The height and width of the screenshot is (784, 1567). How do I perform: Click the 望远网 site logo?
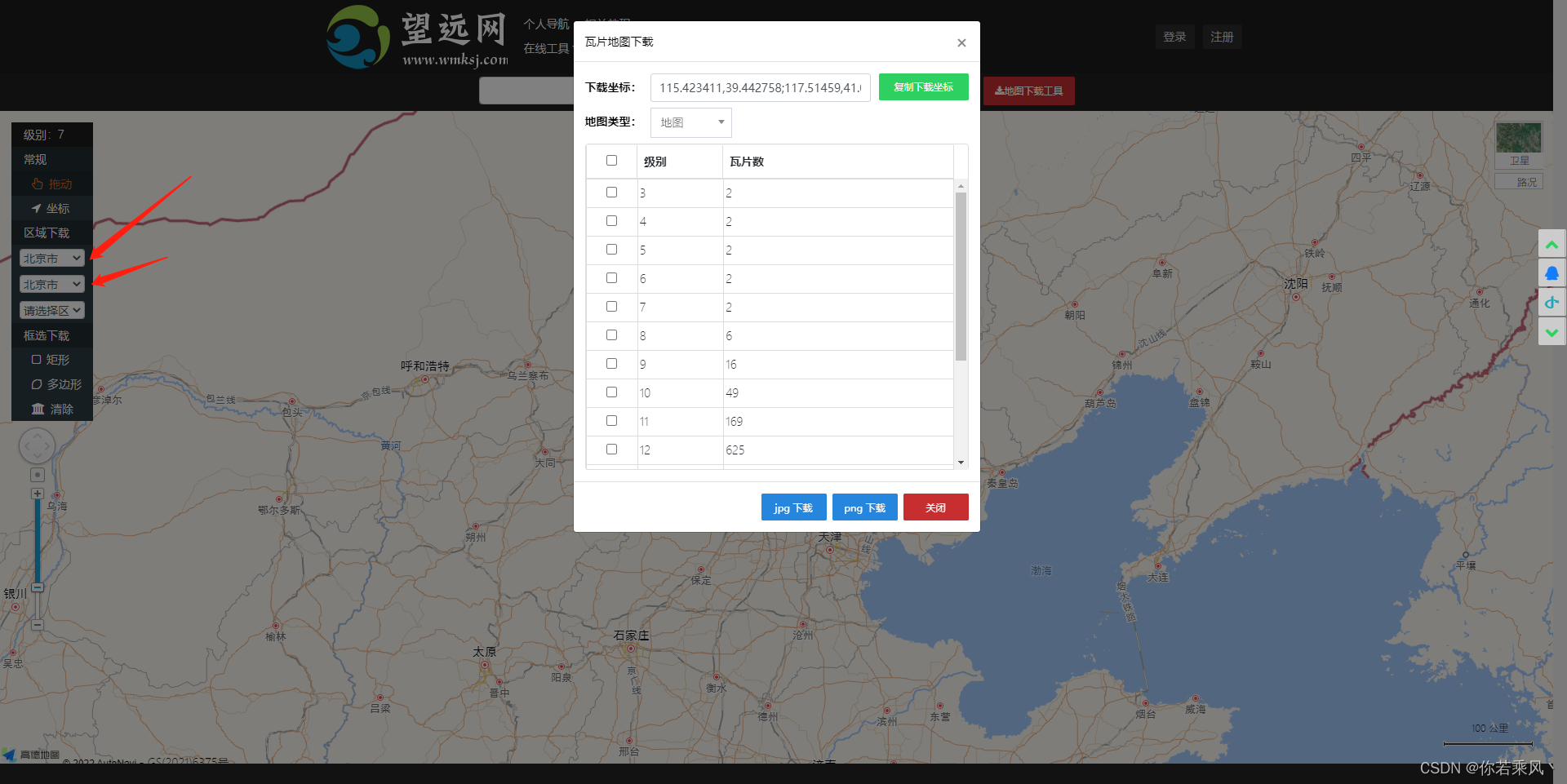tap(417, 37)
